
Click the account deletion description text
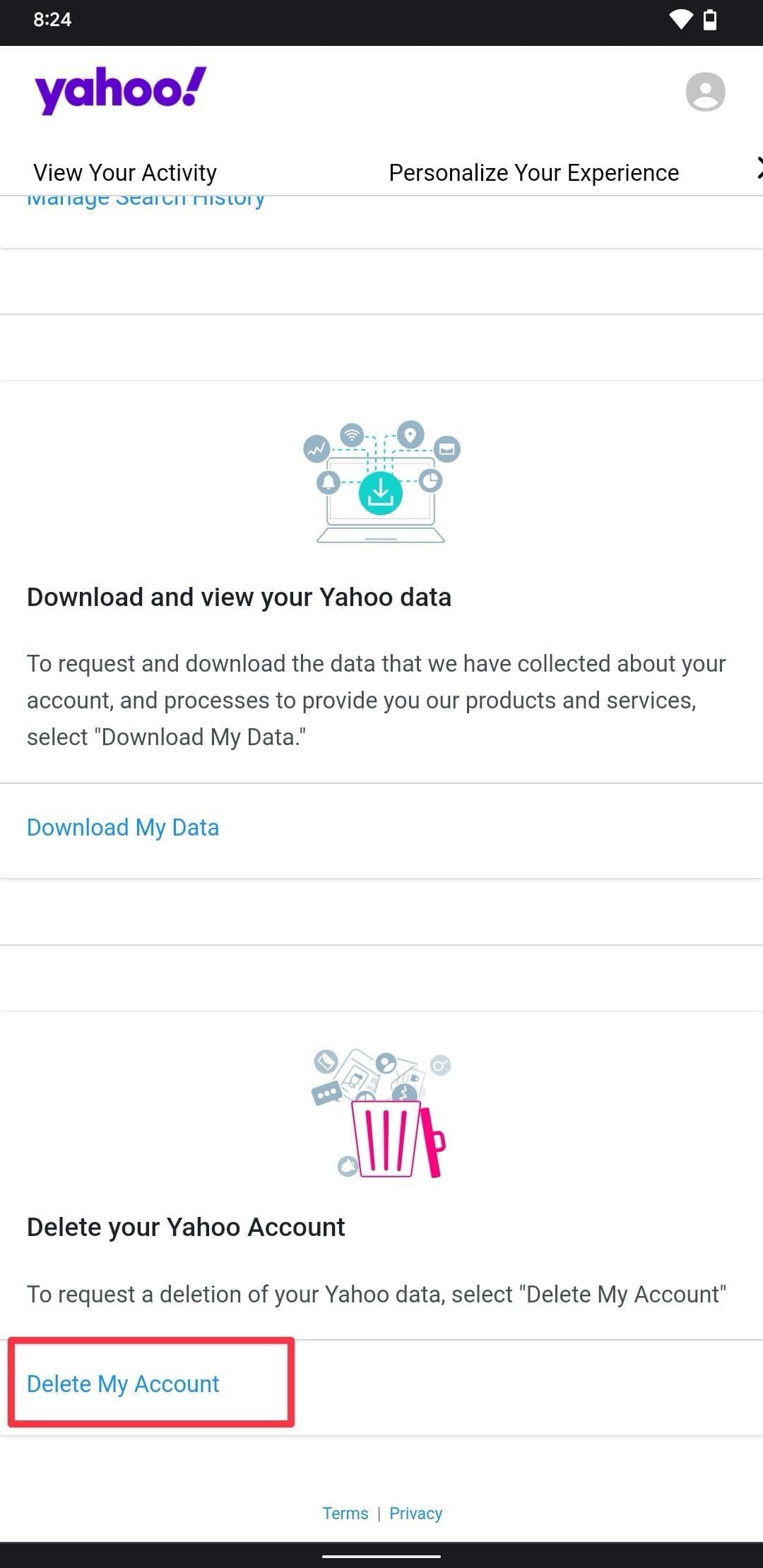[376, 1294]
